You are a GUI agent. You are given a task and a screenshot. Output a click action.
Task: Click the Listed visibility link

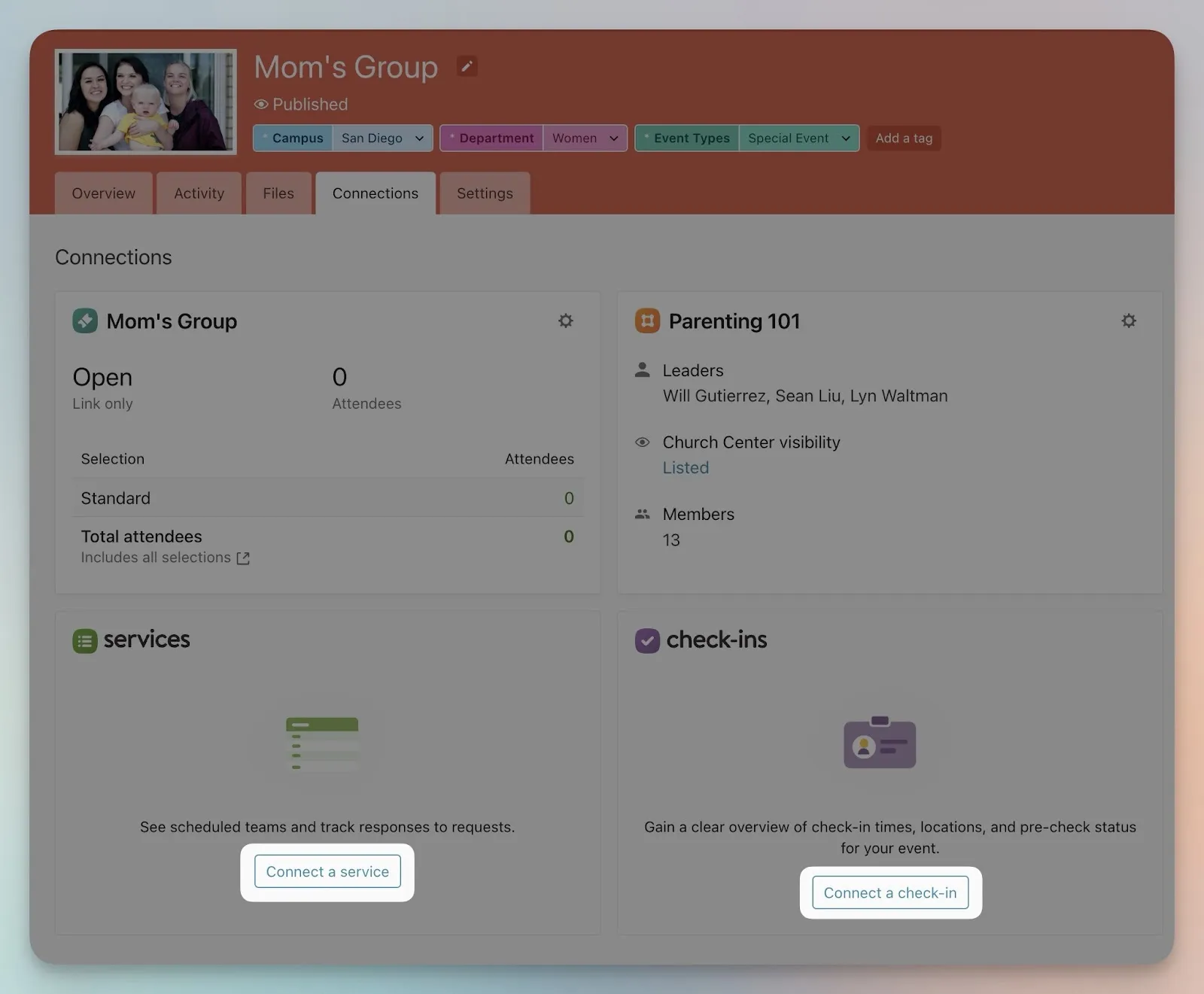pyautogui.click(x=686, y=468)
